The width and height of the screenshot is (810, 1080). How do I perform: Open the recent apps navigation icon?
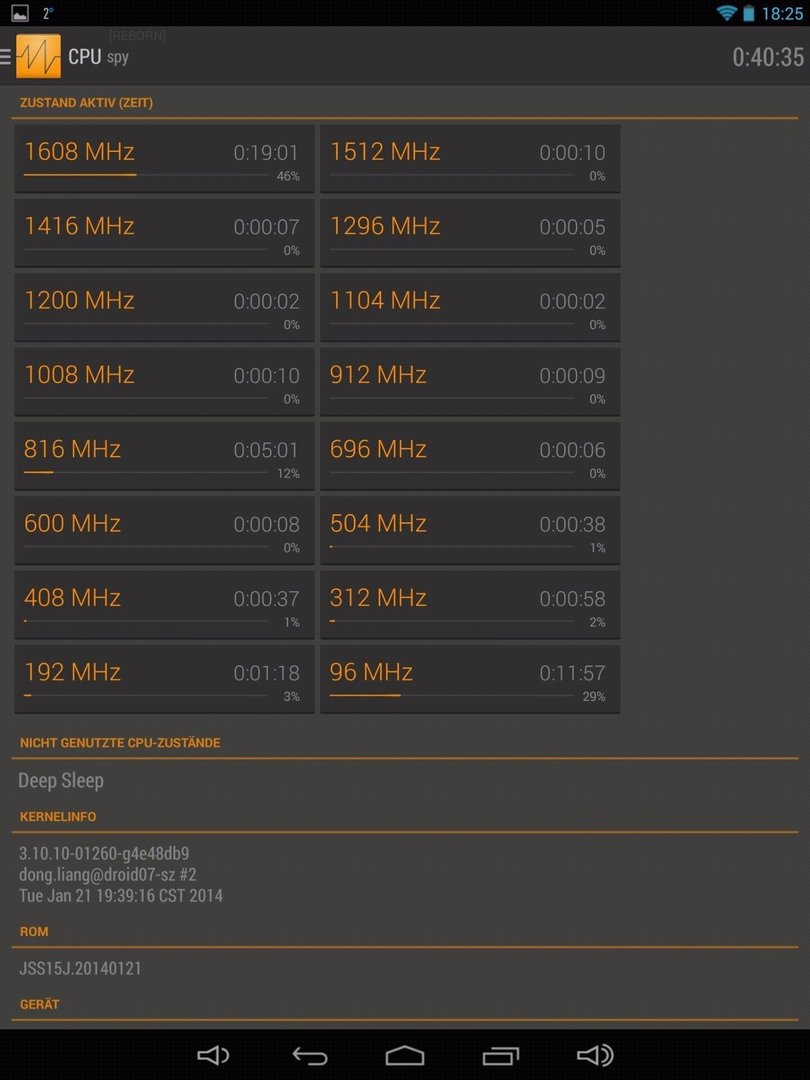coord(501,1055)
